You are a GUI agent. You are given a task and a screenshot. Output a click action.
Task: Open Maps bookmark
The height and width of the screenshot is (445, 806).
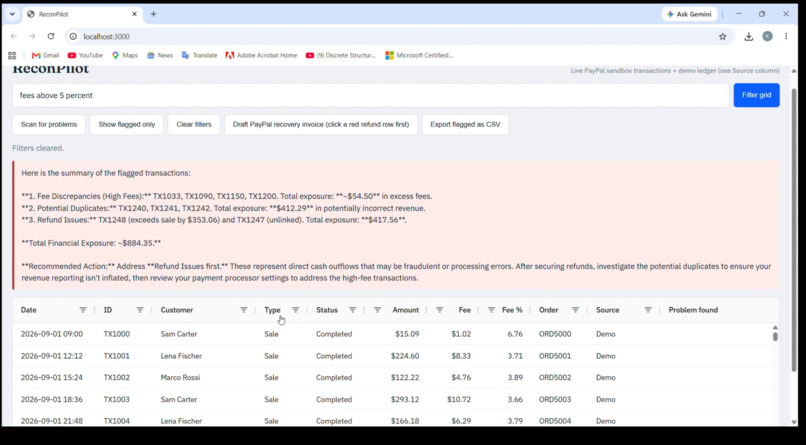[125, 55]
